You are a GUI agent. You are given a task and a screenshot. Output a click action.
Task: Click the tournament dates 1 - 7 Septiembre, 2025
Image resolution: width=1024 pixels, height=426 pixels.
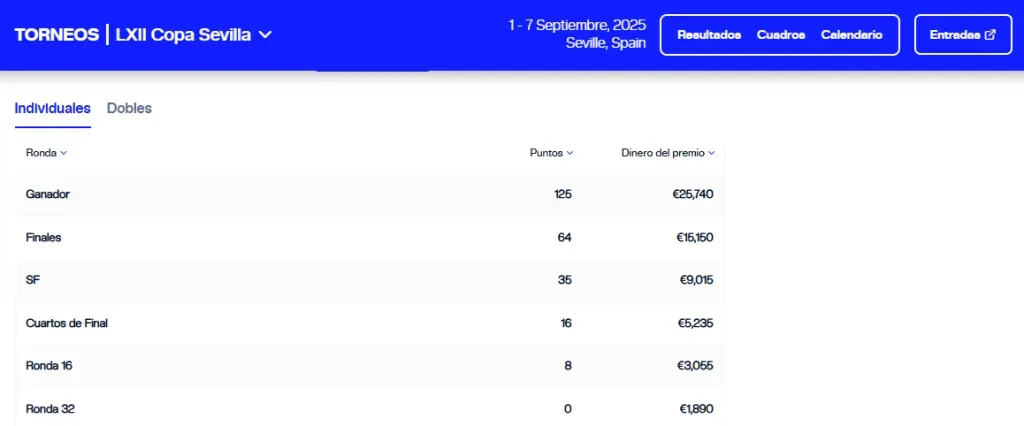click(x=577, y=24)
